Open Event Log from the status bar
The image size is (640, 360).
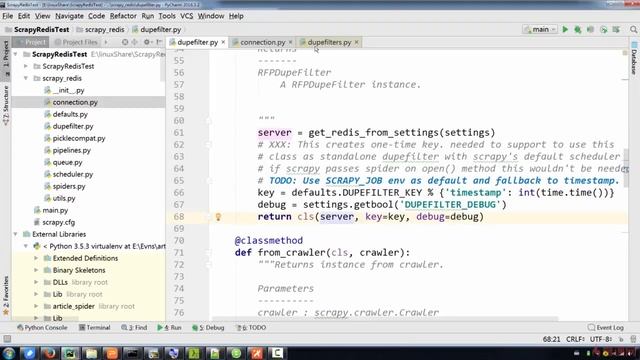[x=606, y=327]
